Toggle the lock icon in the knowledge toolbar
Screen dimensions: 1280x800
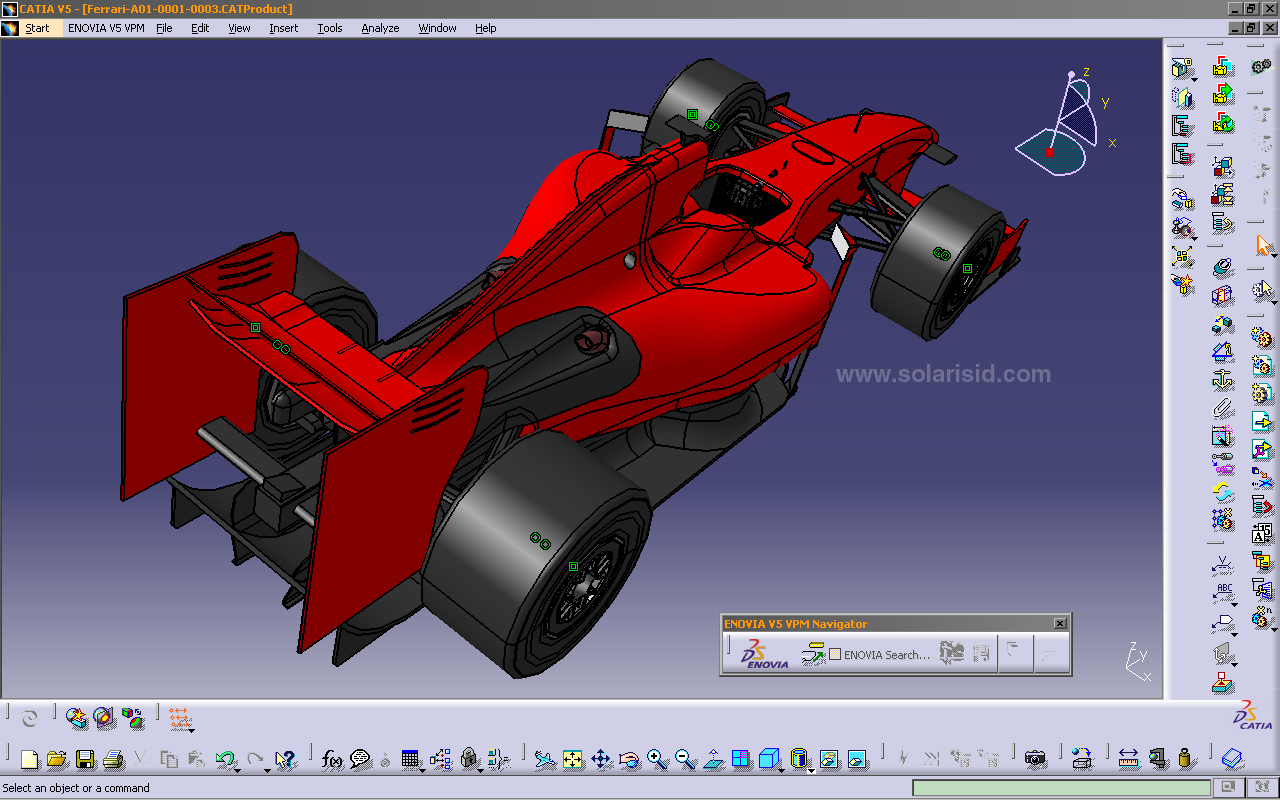point(467,757)
